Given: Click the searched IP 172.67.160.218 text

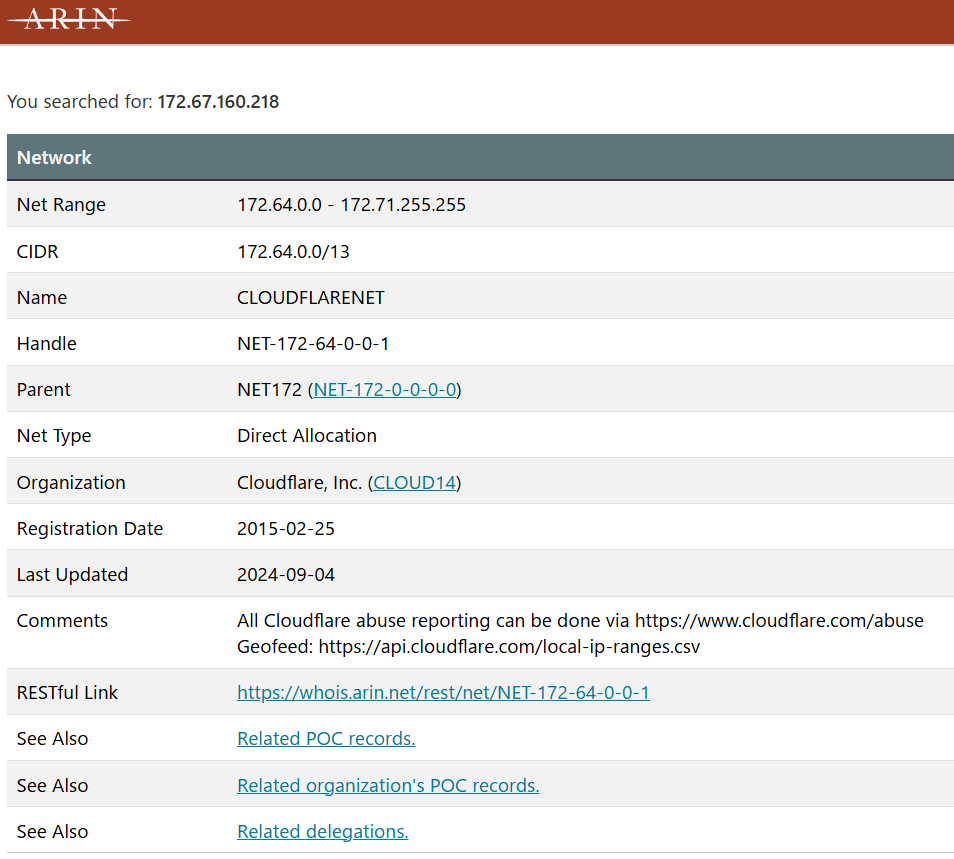Looking at the screenshot, I should (x=218, y=102).
